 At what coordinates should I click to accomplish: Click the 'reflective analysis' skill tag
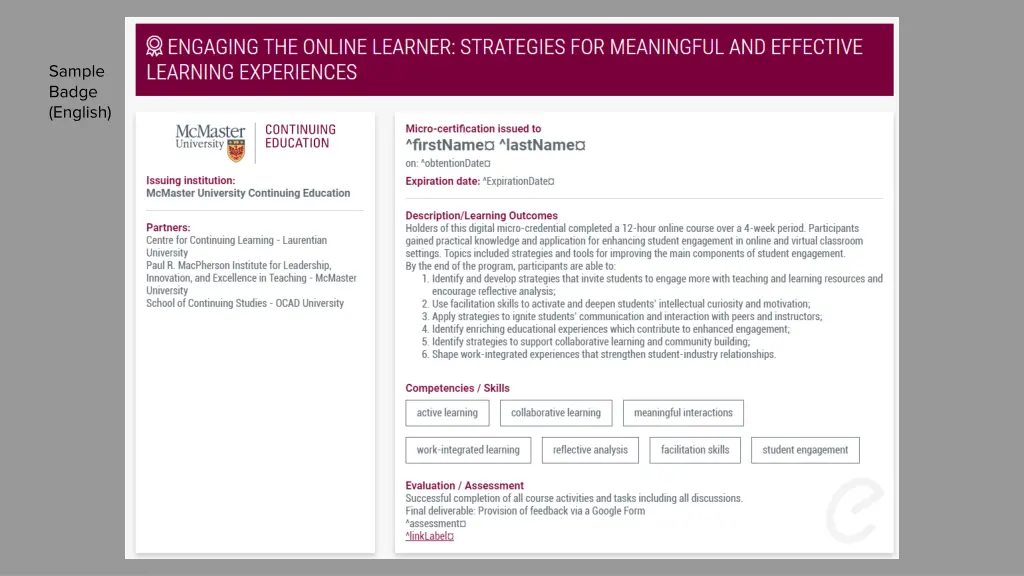click(590, 450)
